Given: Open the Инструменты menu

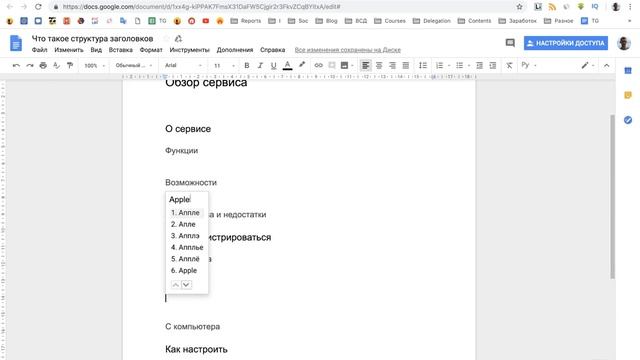Looking at the screenshot, I should [x=189, y=50].
